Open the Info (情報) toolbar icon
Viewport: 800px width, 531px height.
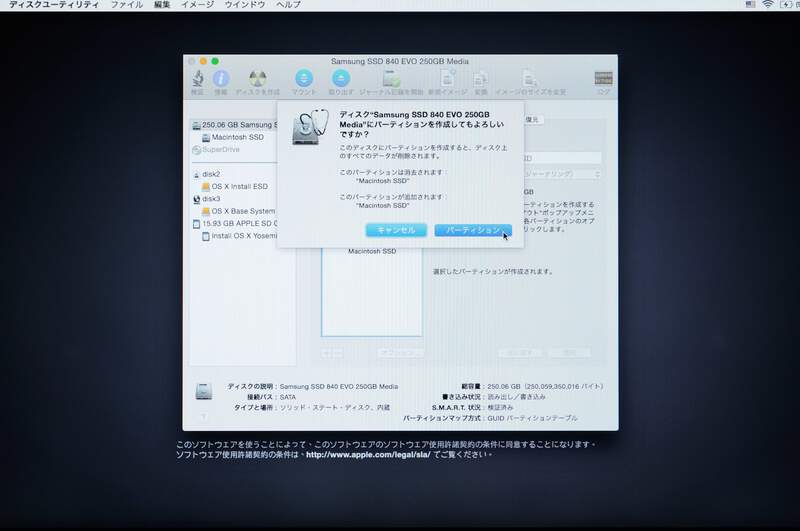(221, 79)
